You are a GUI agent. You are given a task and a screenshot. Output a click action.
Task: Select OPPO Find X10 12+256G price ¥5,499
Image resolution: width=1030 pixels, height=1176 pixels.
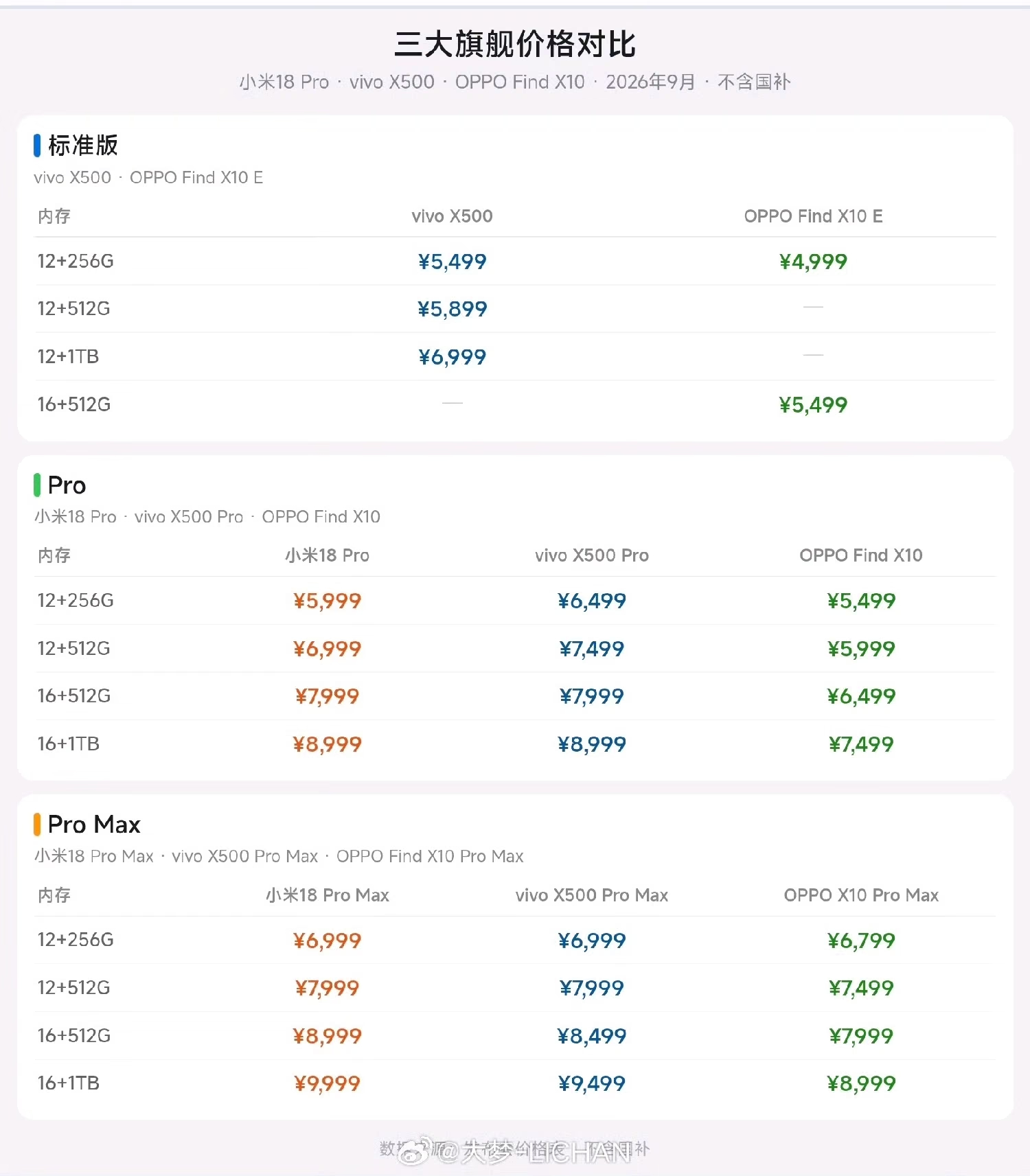[861, 601]
